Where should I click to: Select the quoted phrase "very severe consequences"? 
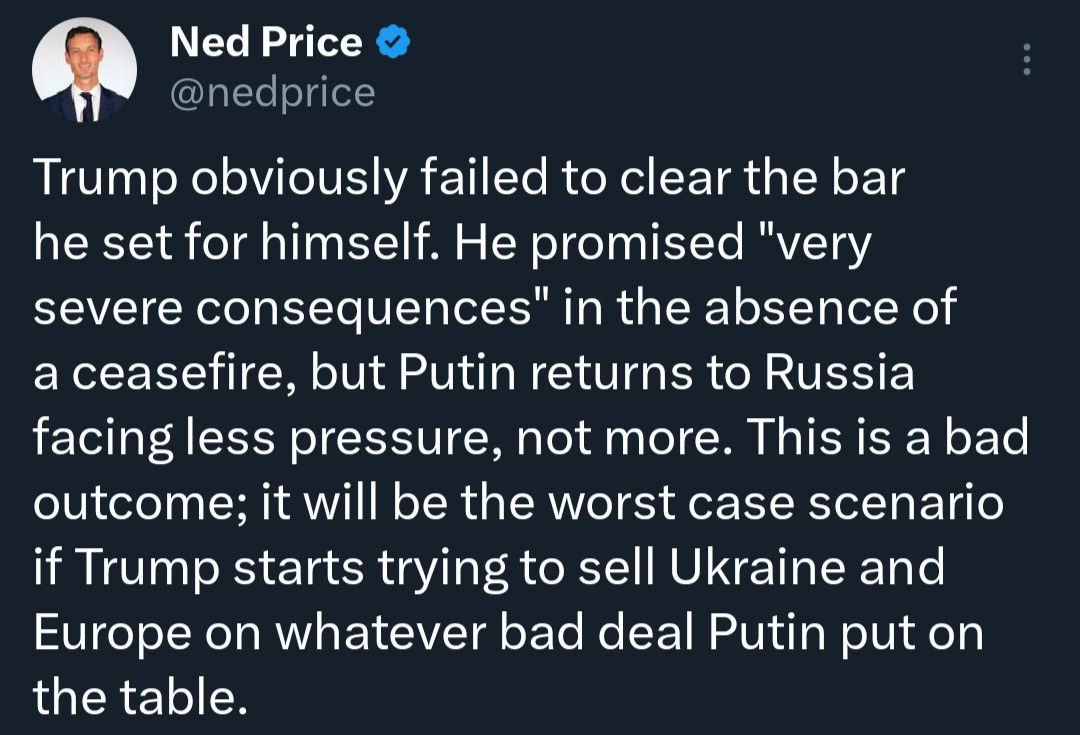(453, 276)
